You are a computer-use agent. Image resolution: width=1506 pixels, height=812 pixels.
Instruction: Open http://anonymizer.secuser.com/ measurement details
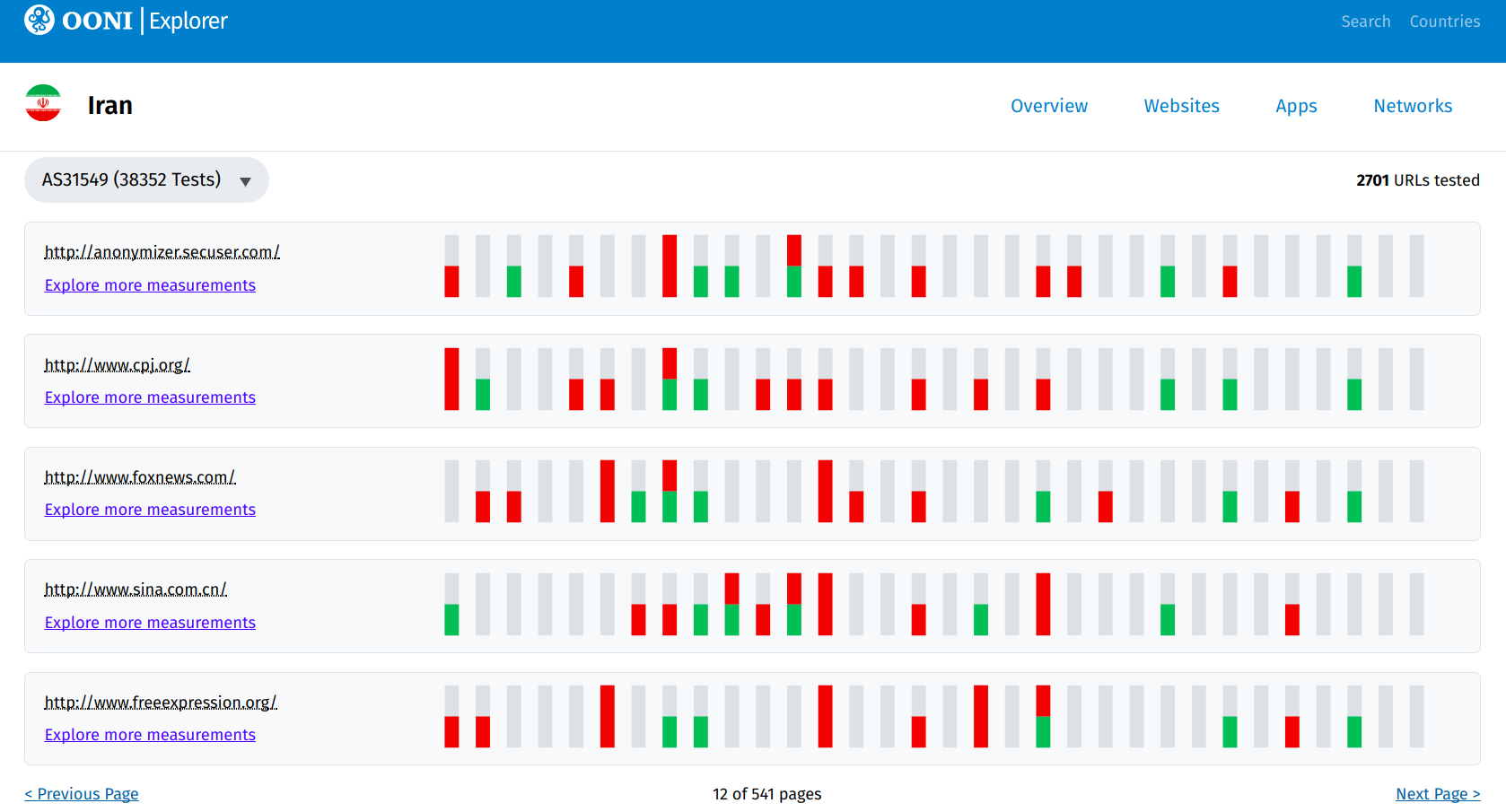(x=162, y=251)
